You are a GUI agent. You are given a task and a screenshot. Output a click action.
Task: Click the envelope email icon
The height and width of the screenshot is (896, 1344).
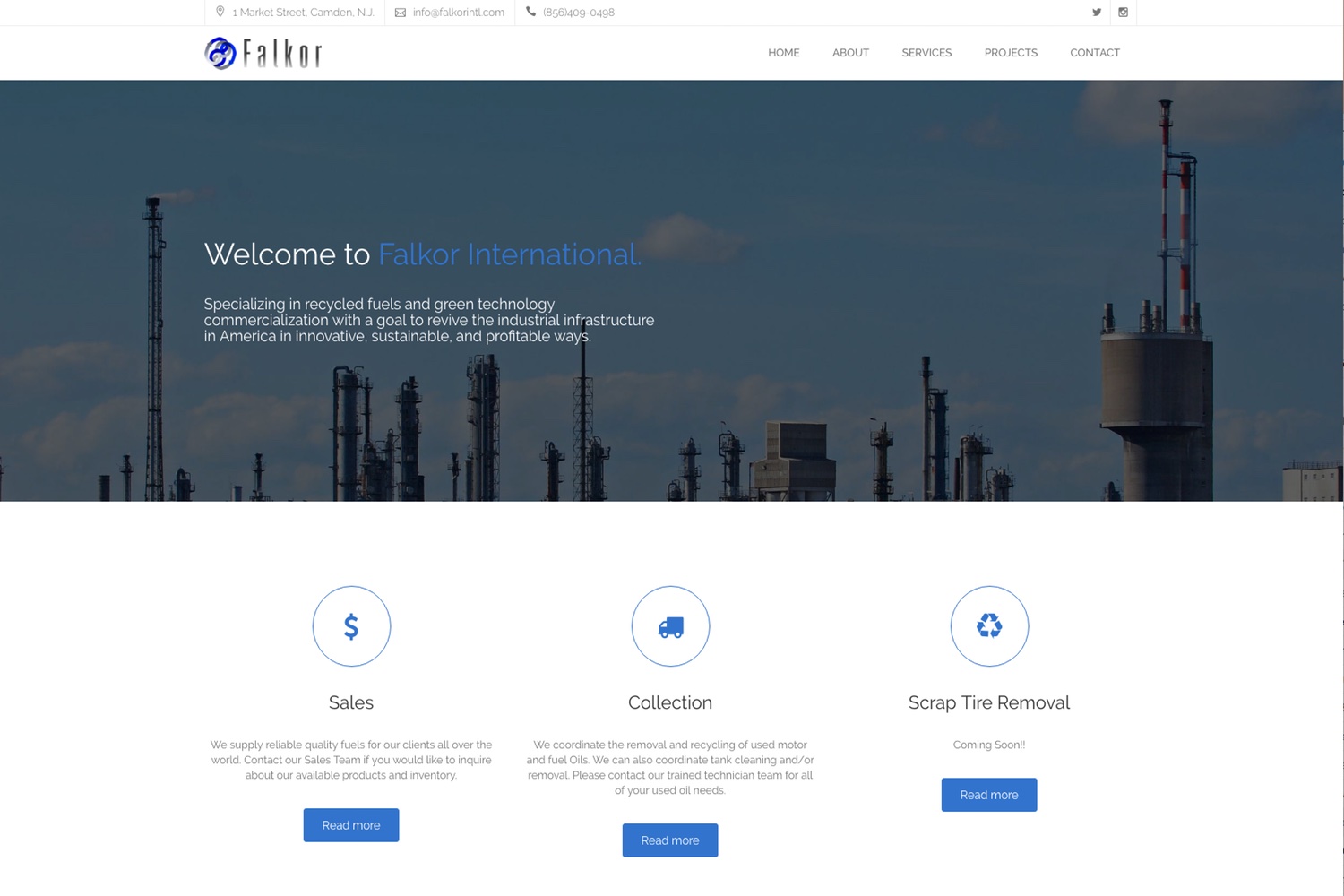pyautogui.click(x=401, y=13)
